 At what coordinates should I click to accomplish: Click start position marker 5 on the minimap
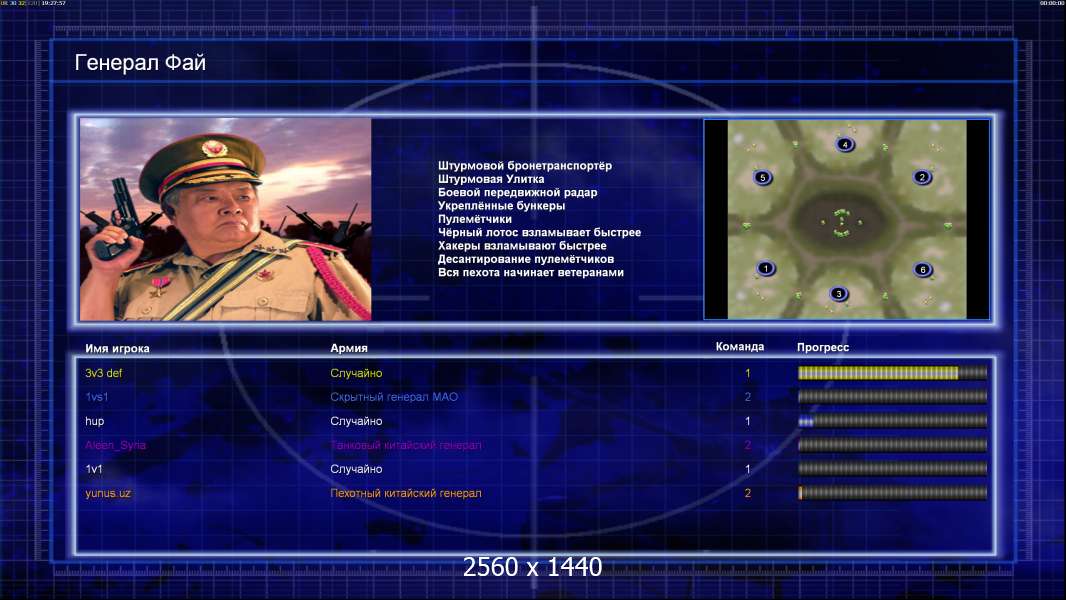(762, 177)
